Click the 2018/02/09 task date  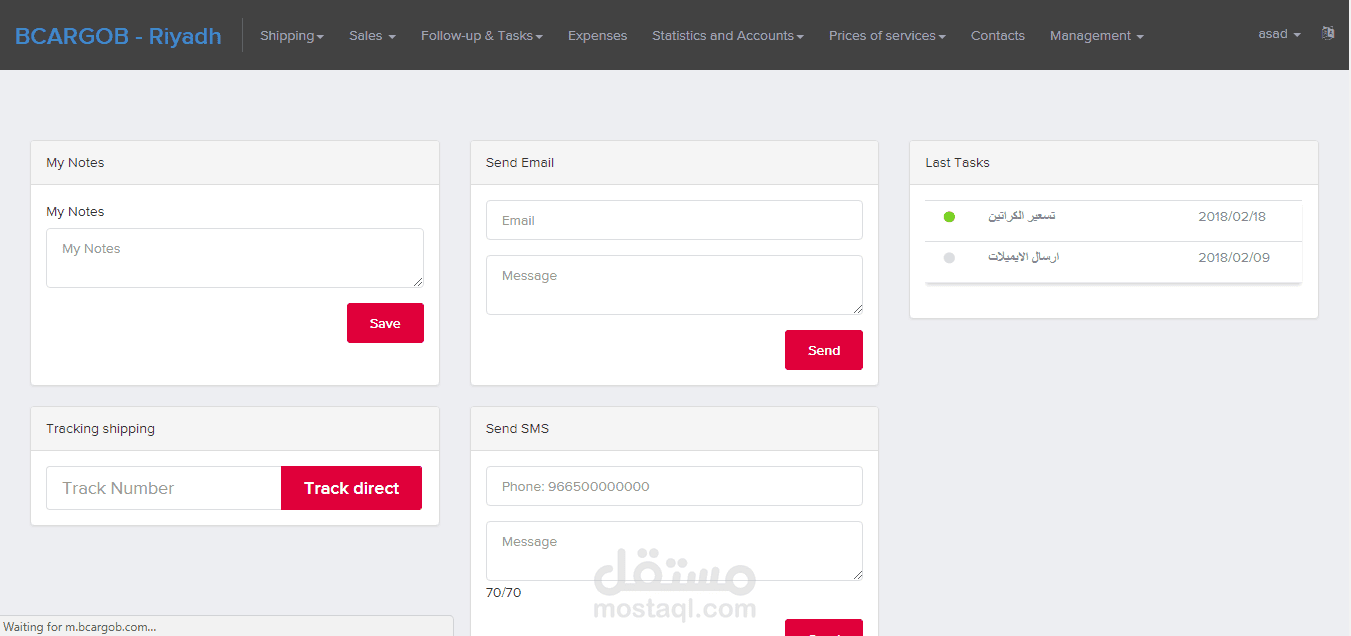coord(1234,258)
